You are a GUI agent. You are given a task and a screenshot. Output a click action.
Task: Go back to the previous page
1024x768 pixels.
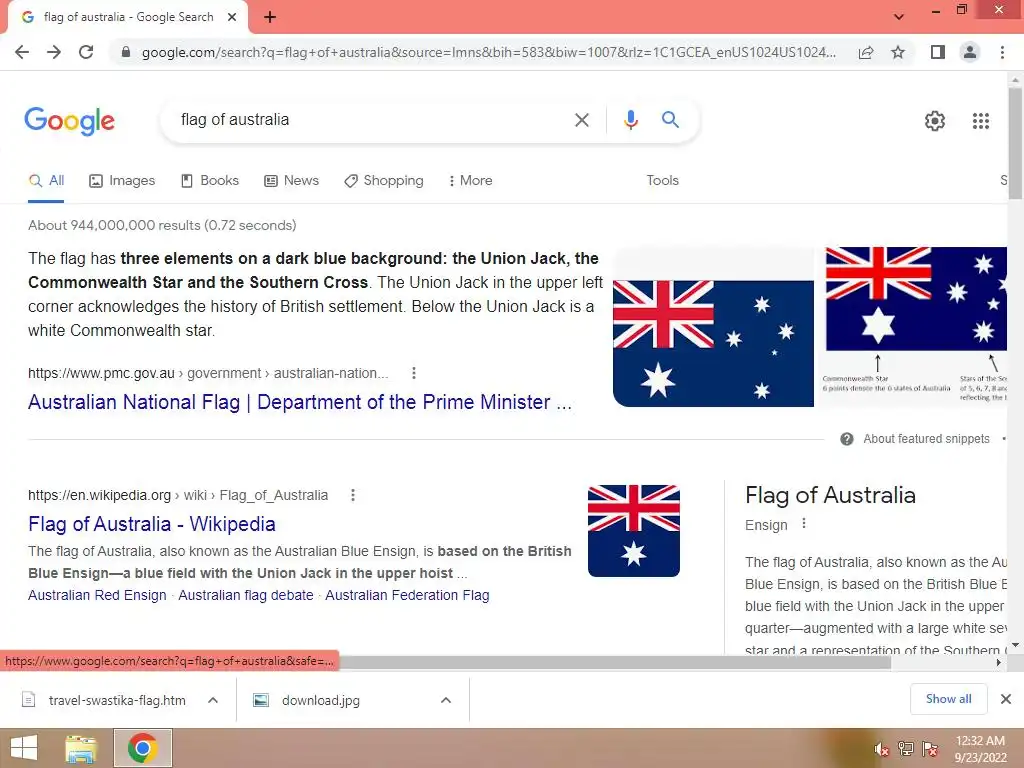click(22, 52)
